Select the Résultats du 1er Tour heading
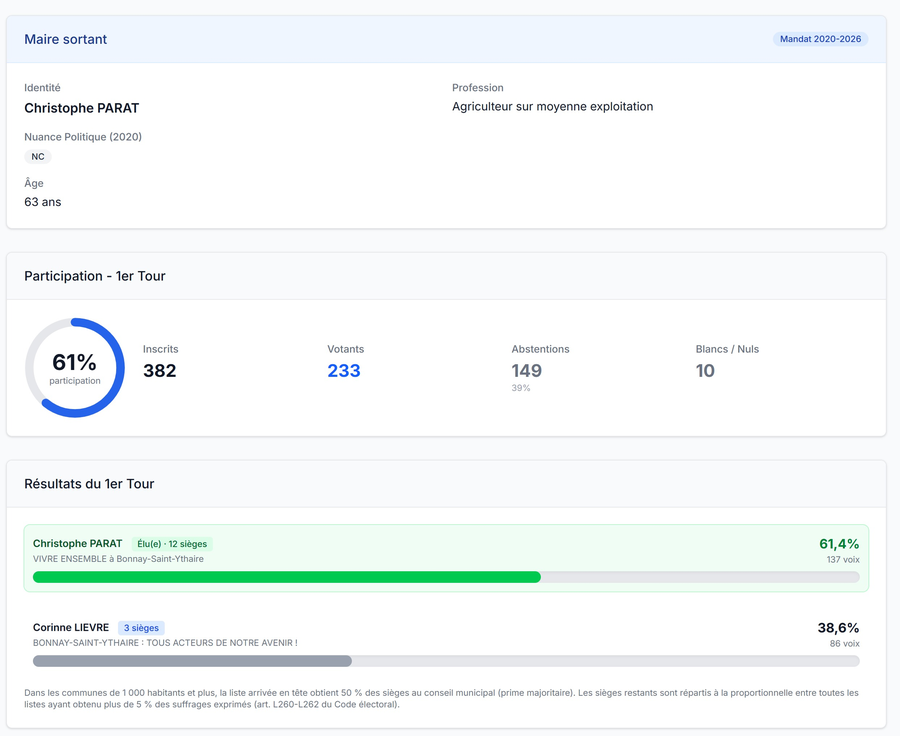The height and width of the screenshot is (736, 900). [89, 484]
